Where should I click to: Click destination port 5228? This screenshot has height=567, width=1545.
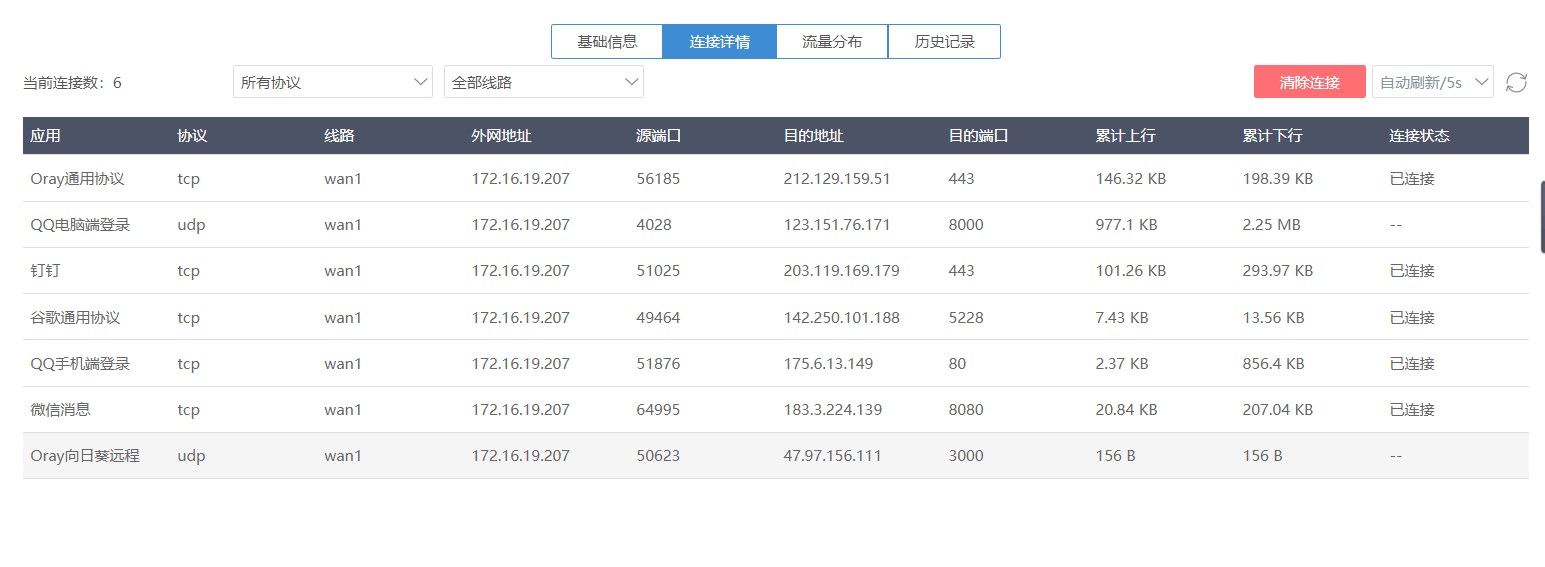[966, 317]
